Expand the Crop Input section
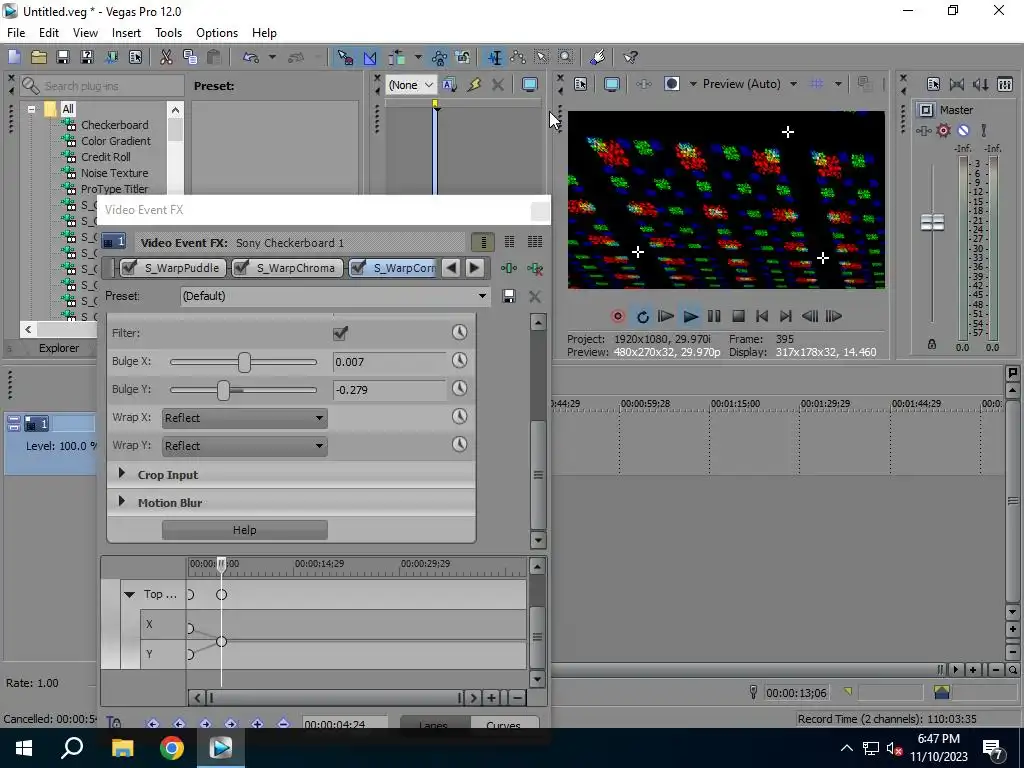Screen dimensions: 1024x768 tap(121, 474)
